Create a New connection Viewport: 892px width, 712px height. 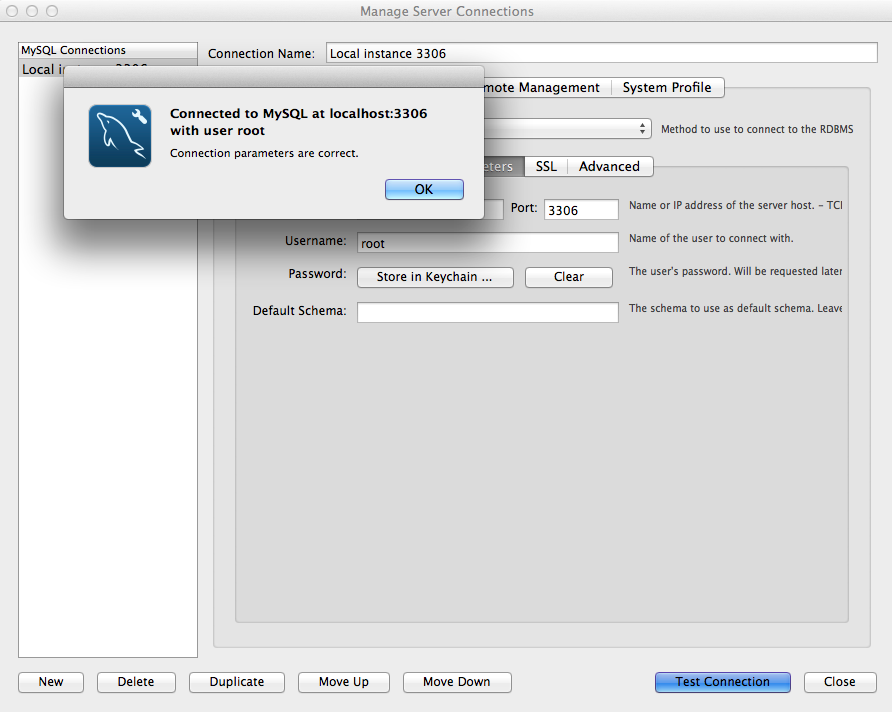(51, 682)
